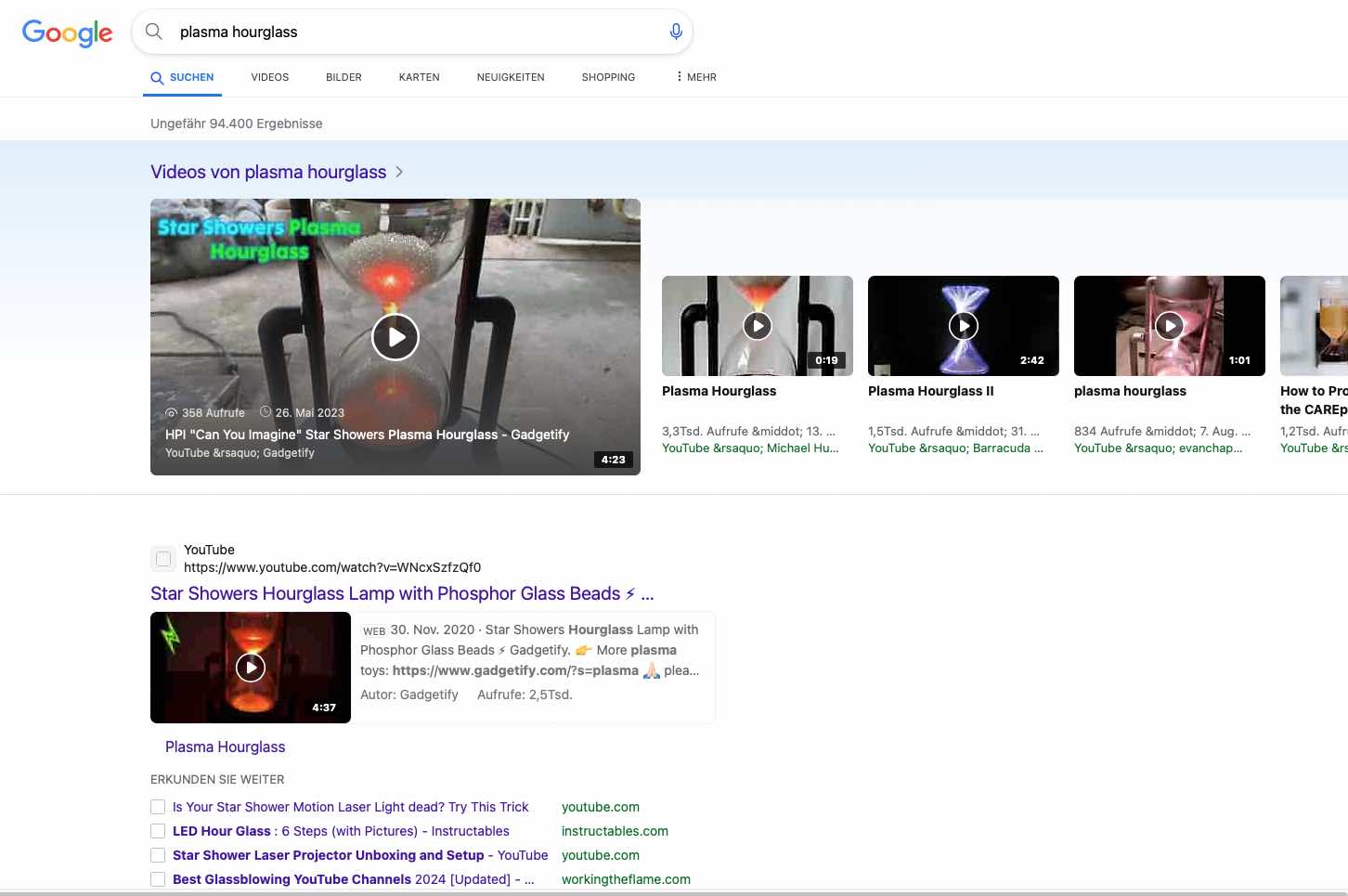This screenshot has height=896, width=1348.
Task: Play the 4:37 Star Showers Lamp video
Action: (x=251, y=668)
